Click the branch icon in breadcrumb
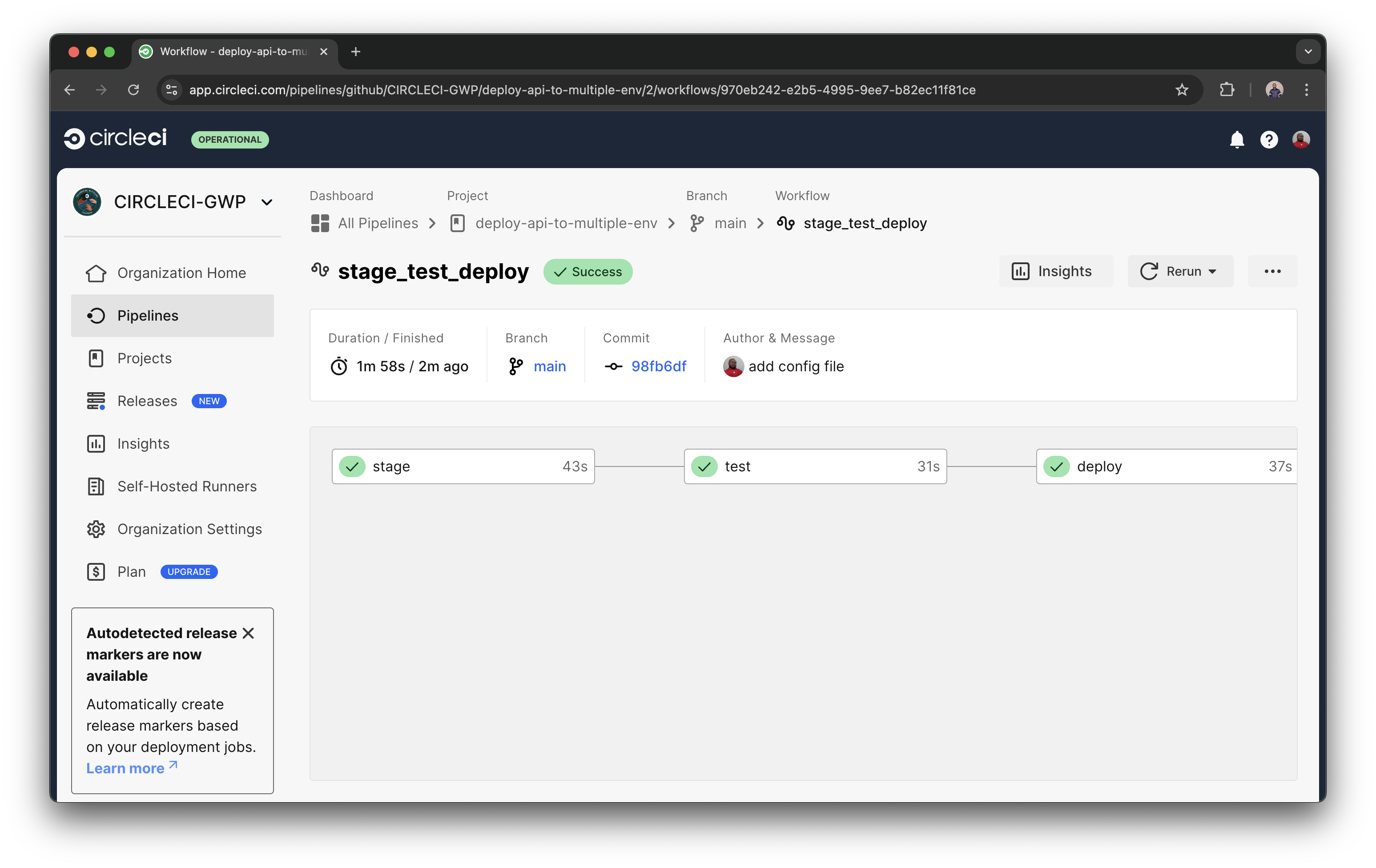 tap(696, 223)
